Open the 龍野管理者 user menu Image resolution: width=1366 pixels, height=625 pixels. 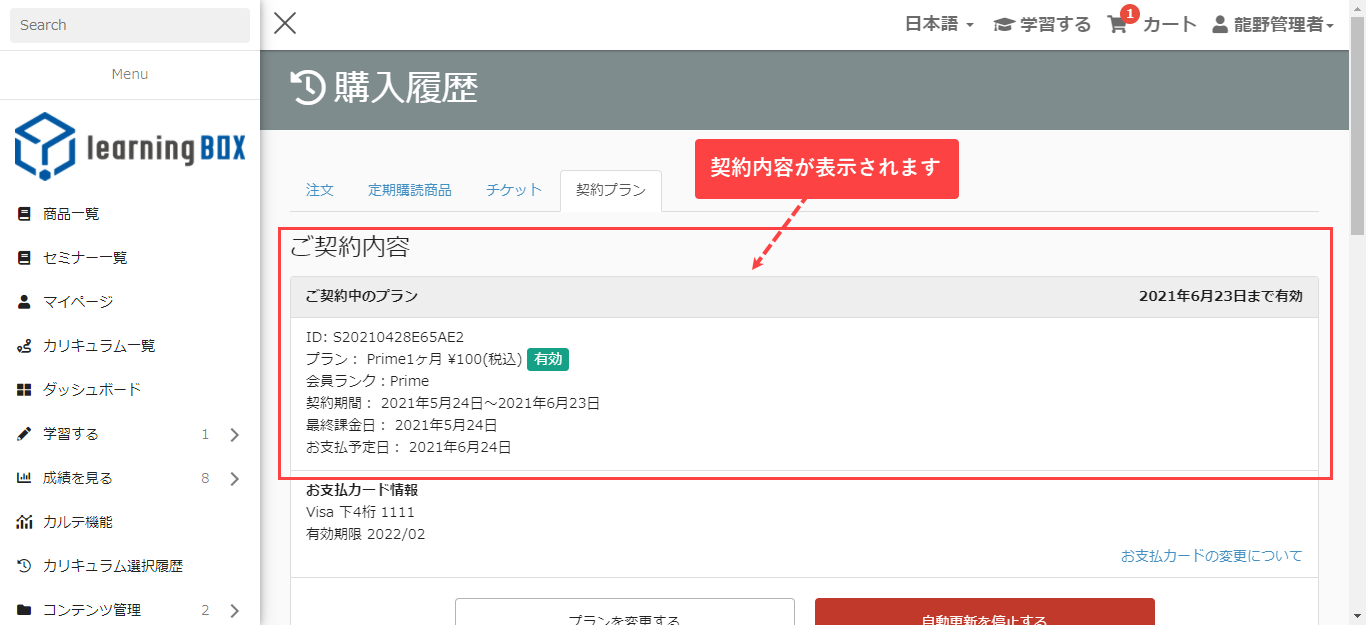pyautogui.click(x=1273, y=25)
